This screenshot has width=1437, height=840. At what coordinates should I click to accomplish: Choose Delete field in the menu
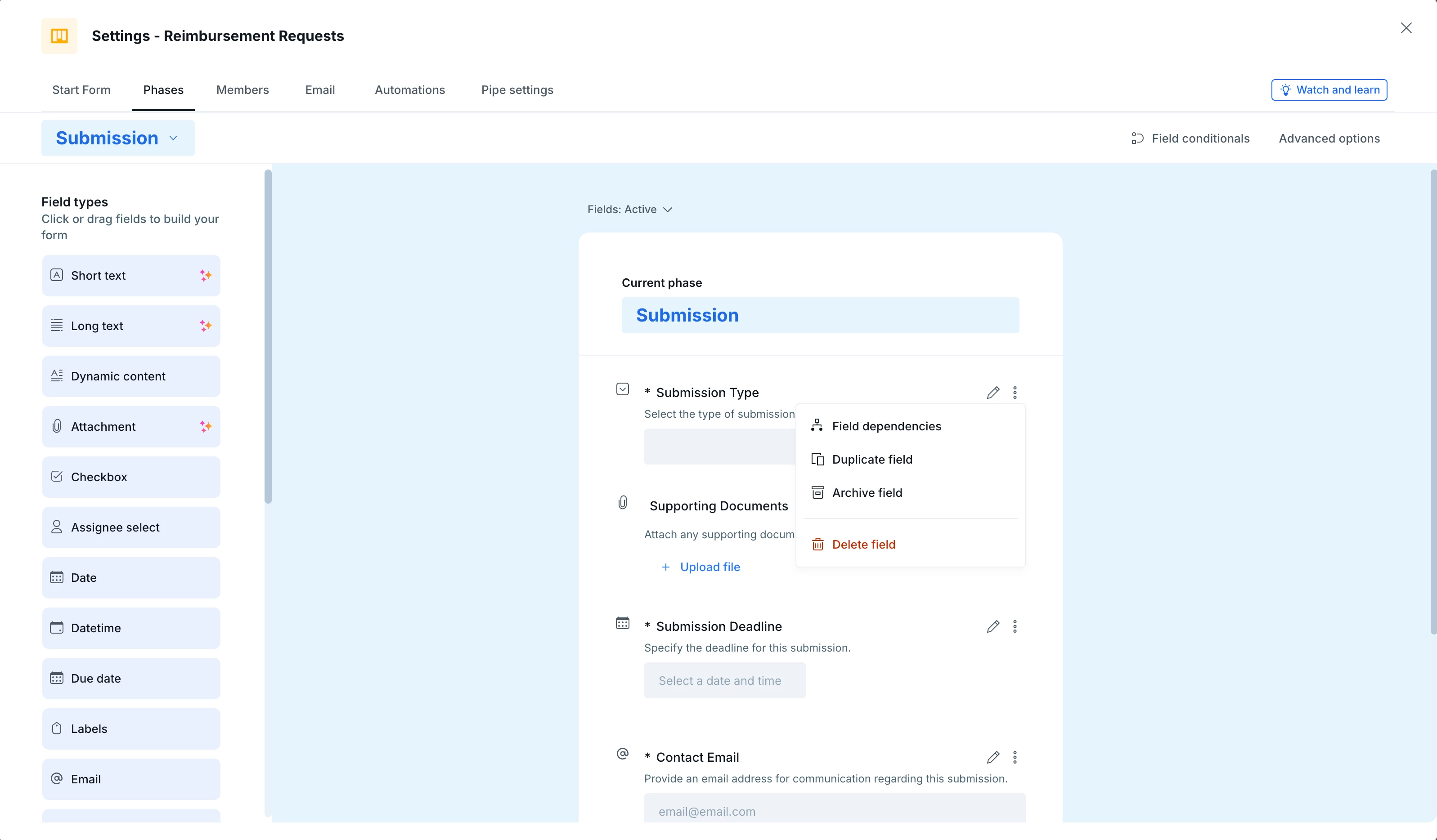(863, 544)
